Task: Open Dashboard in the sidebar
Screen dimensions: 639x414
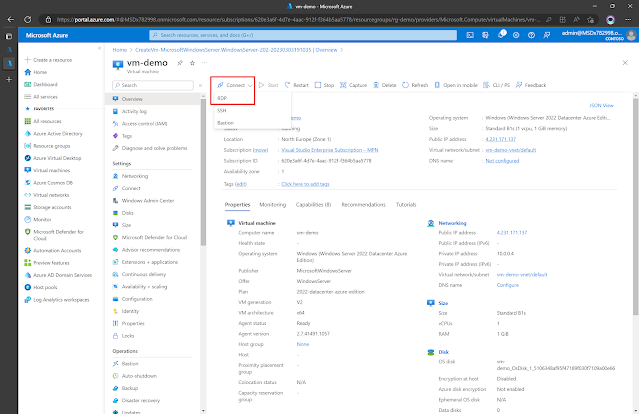Action: point(41,84)
